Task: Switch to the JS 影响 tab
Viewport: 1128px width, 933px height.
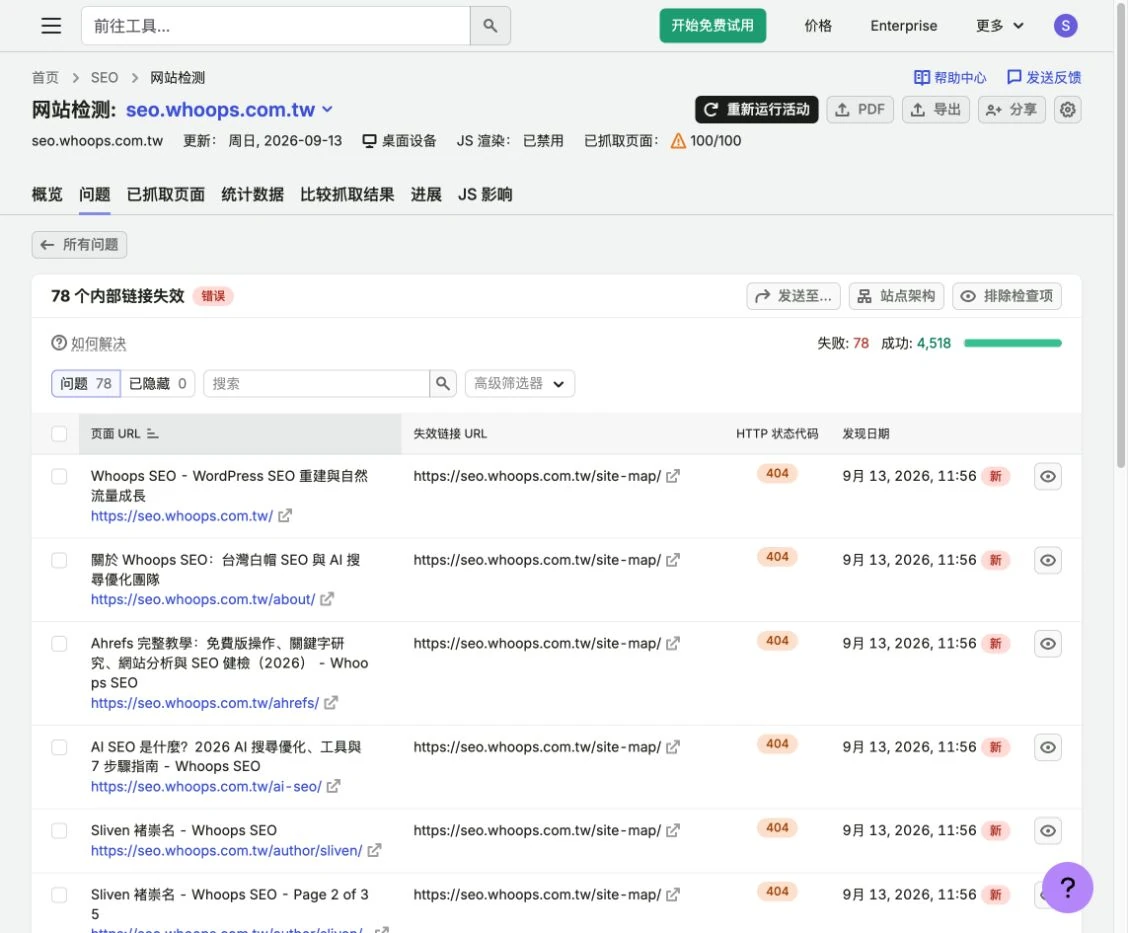Action: click(x=485, y=194)
